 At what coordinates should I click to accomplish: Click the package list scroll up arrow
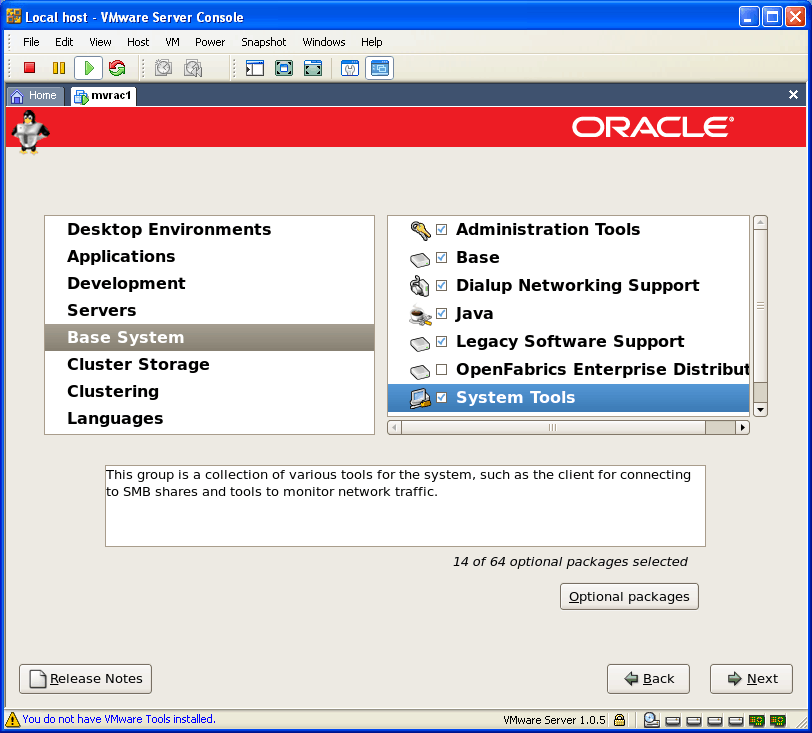pyautogui.click(x=760, y=222)
